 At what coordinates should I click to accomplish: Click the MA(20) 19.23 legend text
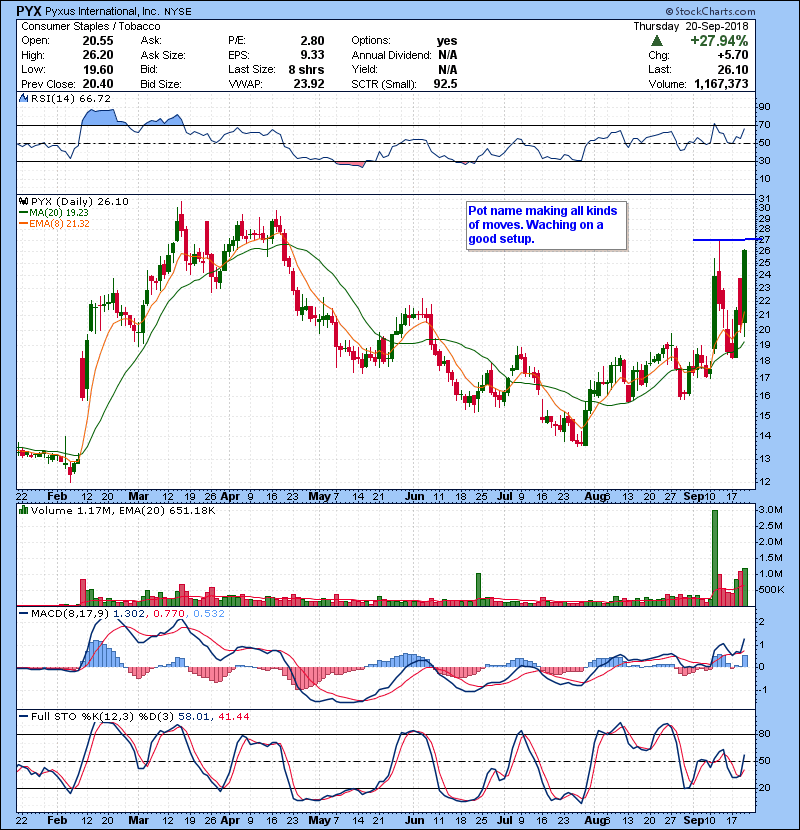59,213
